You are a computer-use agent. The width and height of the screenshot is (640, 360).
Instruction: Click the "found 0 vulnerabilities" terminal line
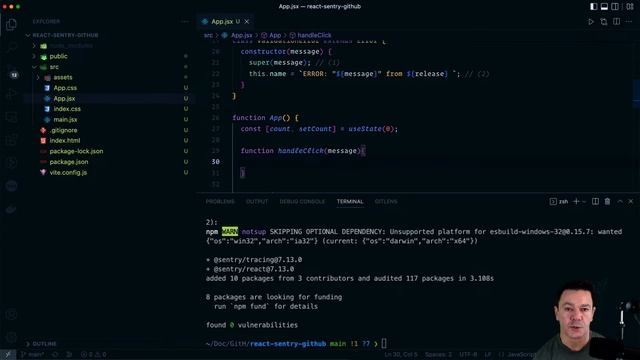252,325
